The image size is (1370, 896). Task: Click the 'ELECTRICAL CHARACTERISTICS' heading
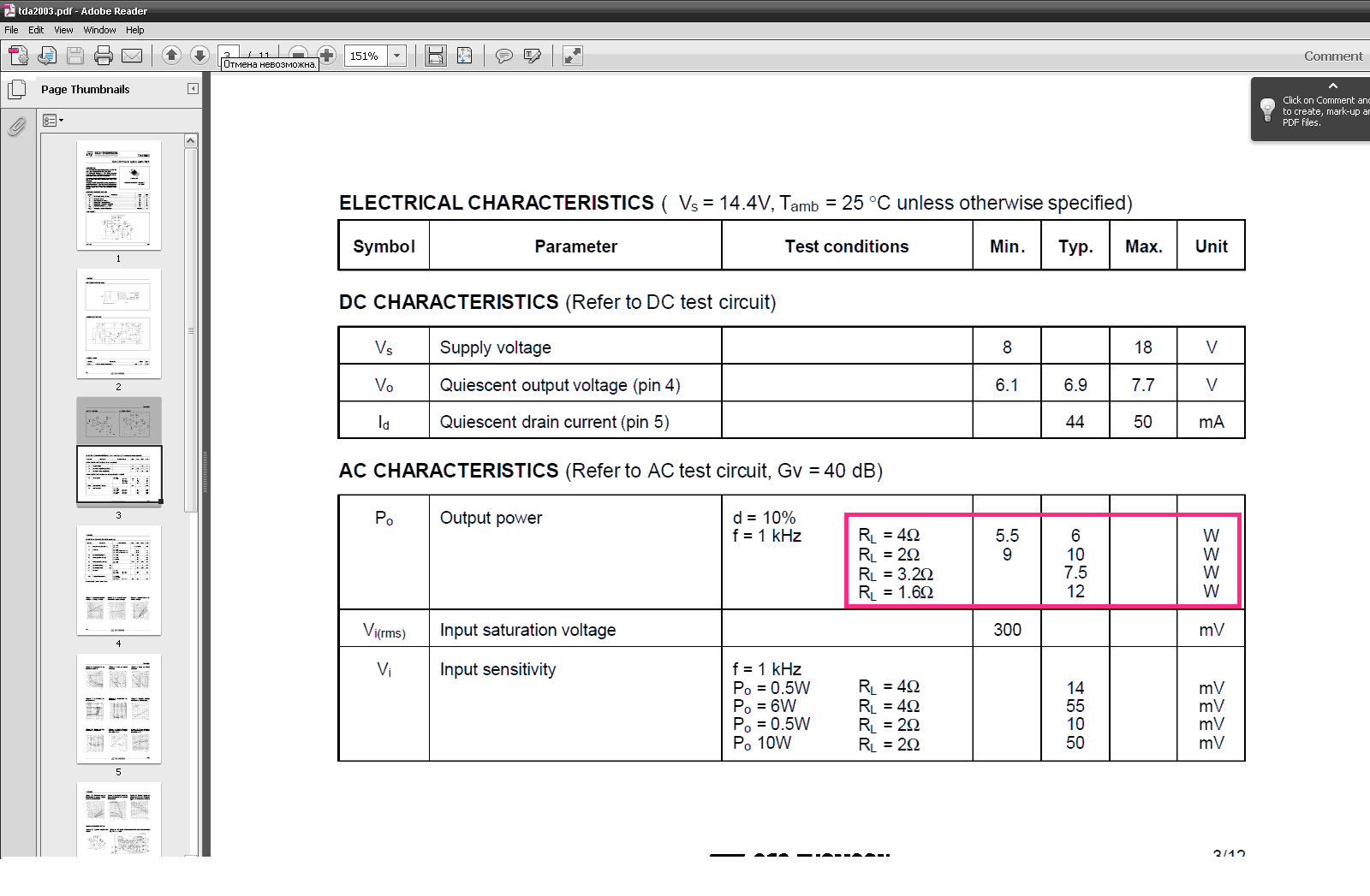point(497,203)
